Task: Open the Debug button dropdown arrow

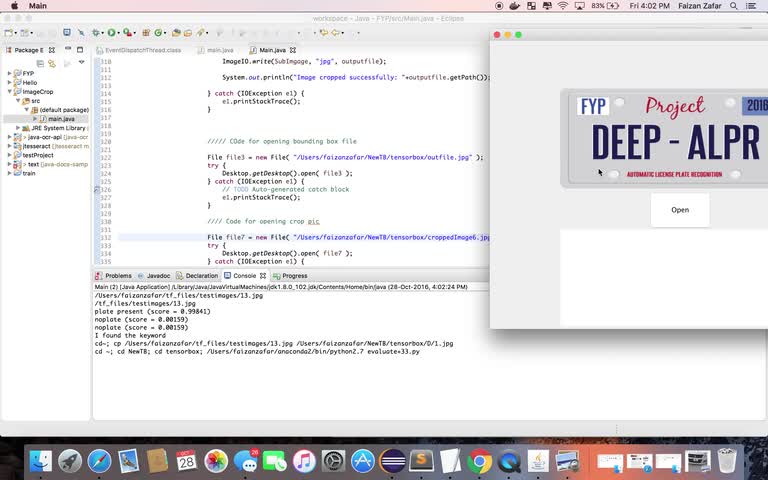Action: (x=102, y=33)
